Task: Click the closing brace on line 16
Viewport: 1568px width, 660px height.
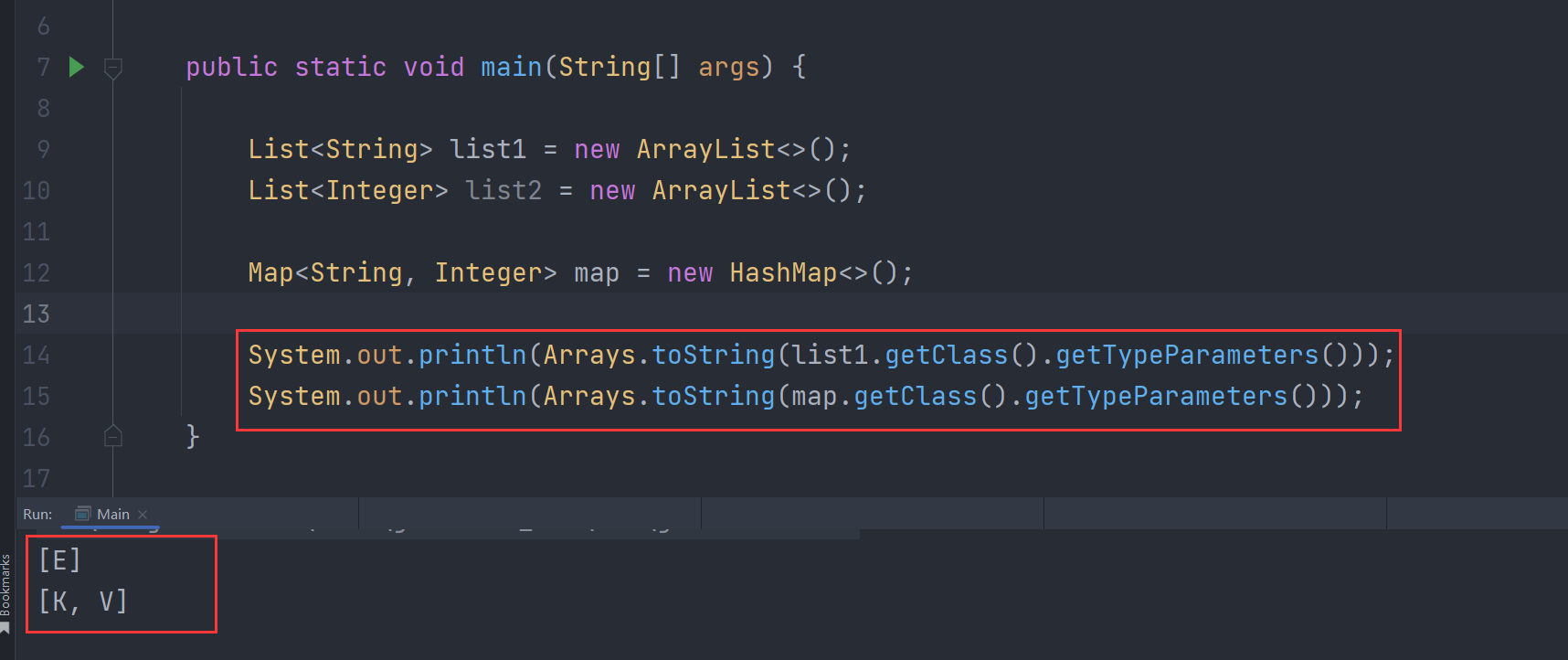Action: [193, 436]
